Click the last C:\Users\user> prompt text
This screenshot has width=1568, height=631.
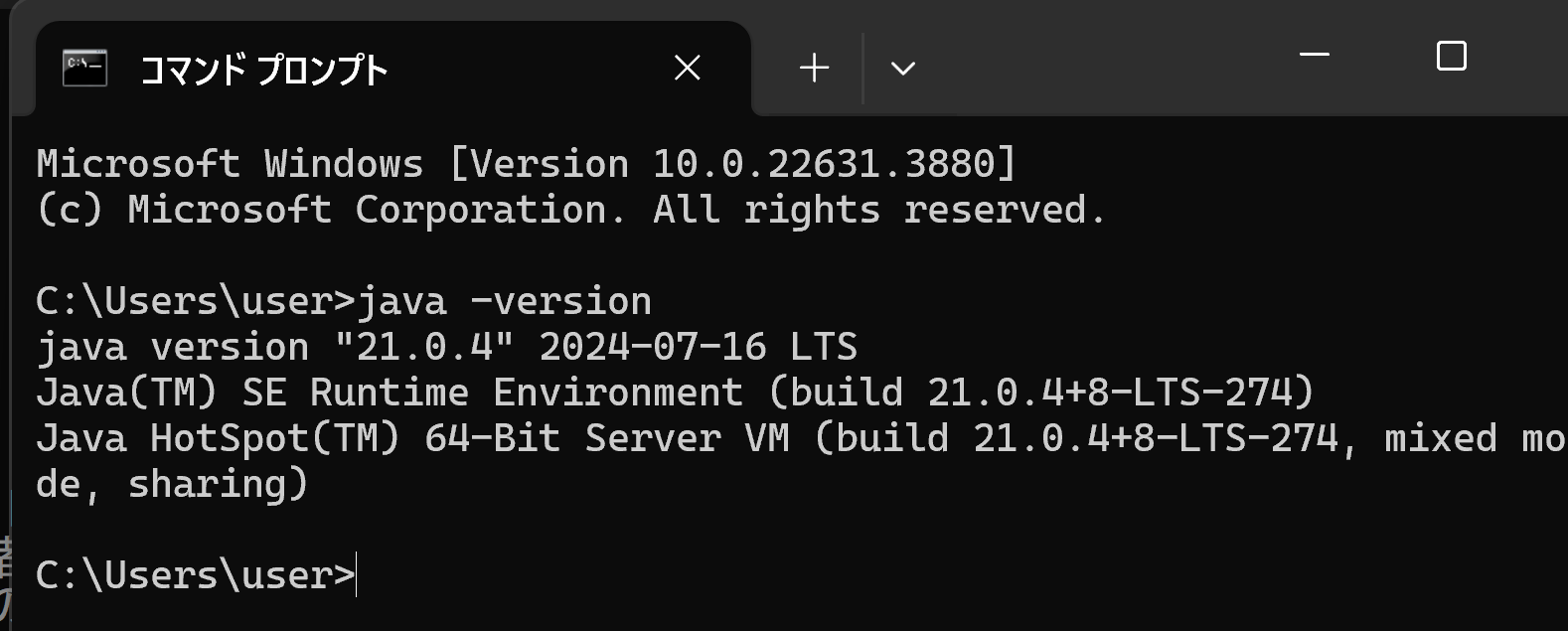point(195,575)
